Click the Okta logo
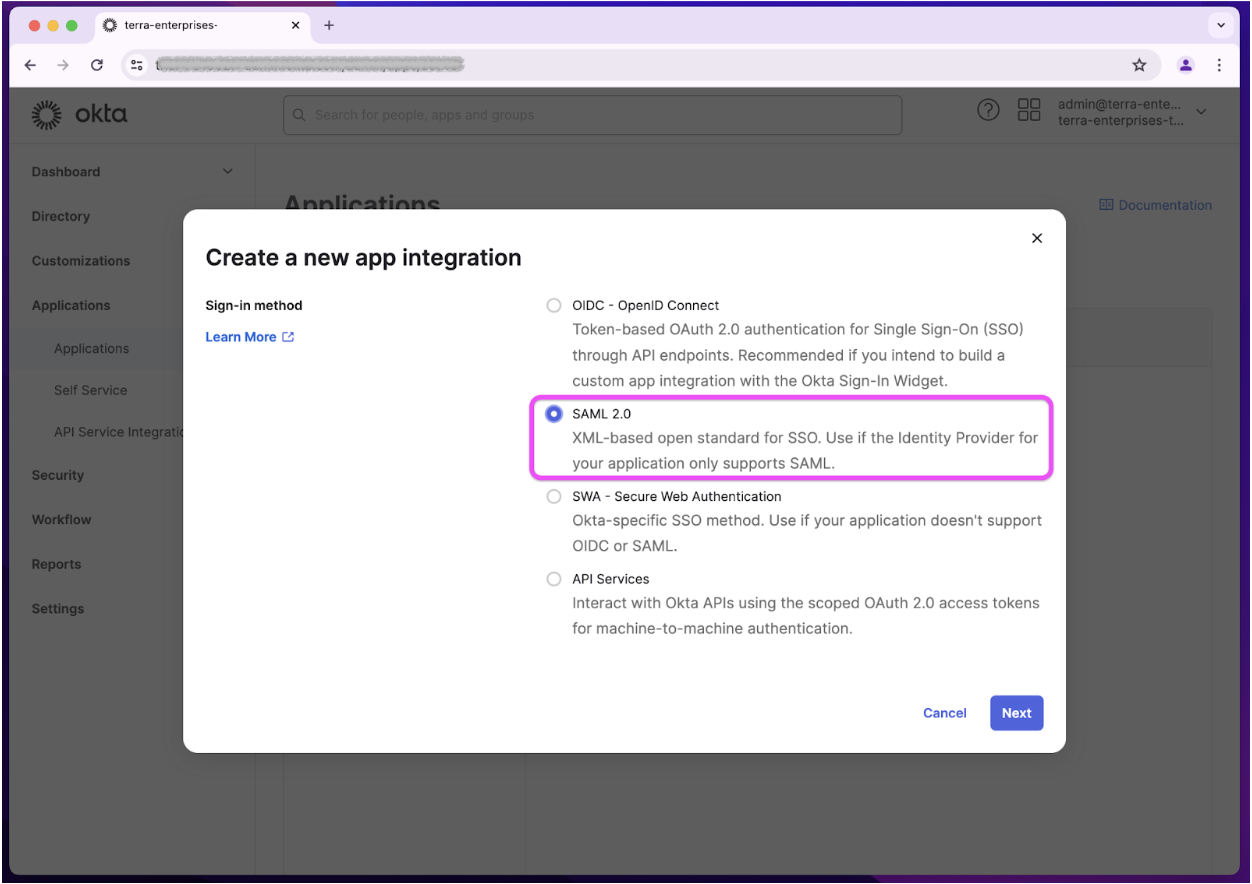The width and height of the screenshot is (1252, 884). pyautogui.click(x=79, y=115)
